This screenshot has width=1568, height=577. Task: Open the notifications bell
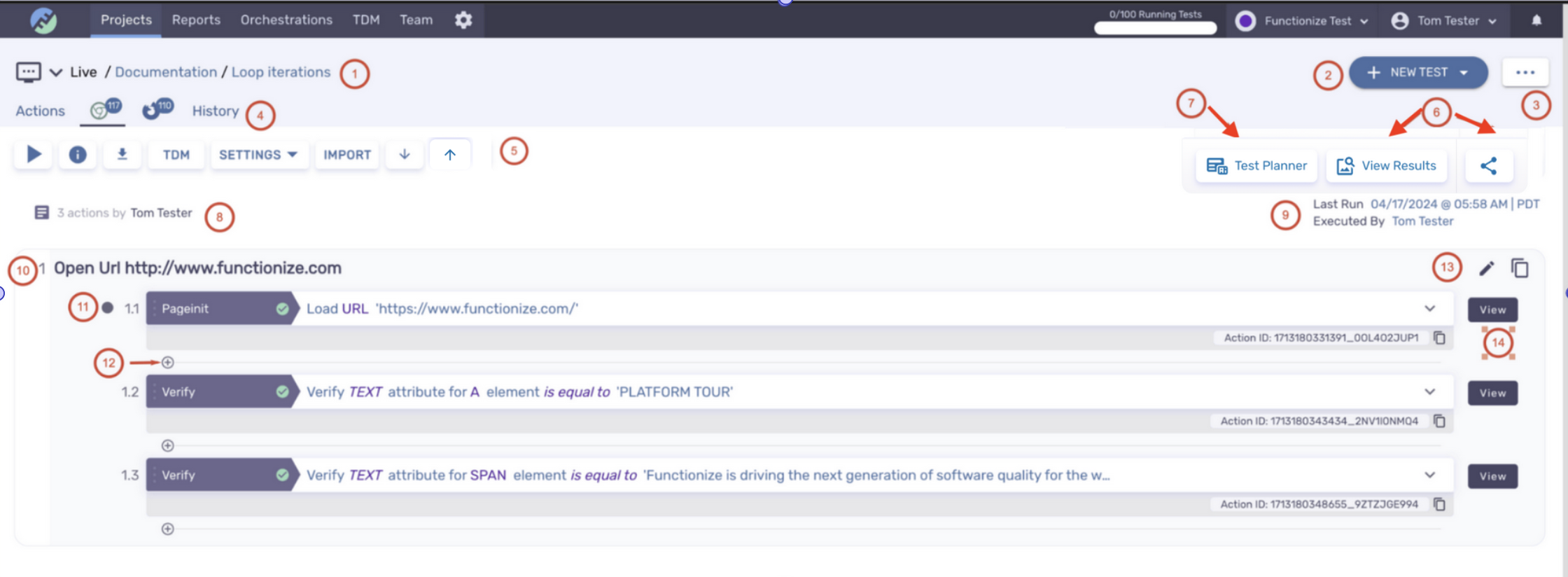(1536, 20)
